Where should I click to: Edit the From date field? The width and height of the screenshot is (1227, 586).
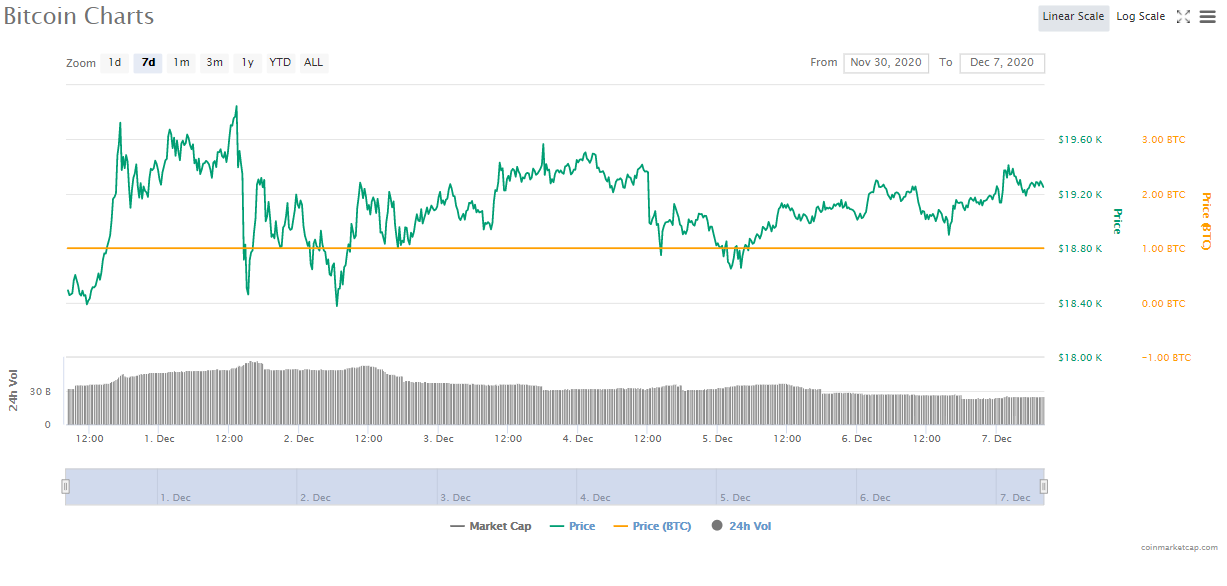click(886, 63)
